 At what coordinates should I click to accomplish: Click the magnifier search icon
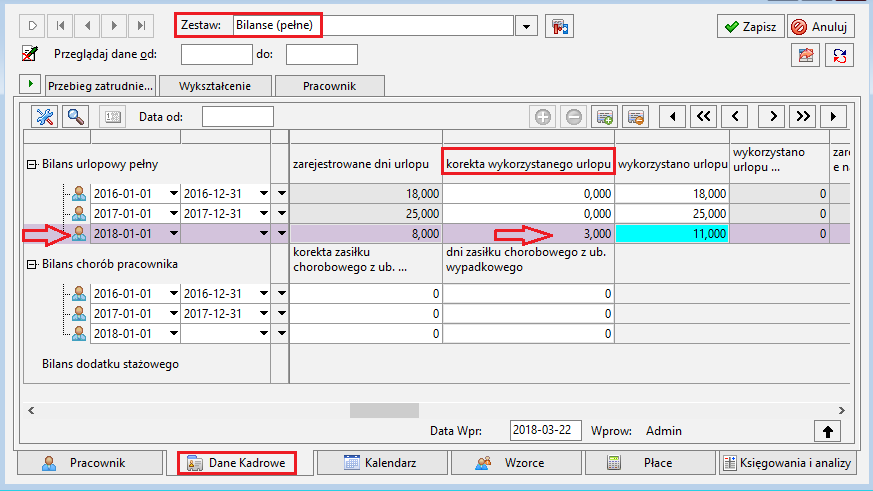pos(76,117)
